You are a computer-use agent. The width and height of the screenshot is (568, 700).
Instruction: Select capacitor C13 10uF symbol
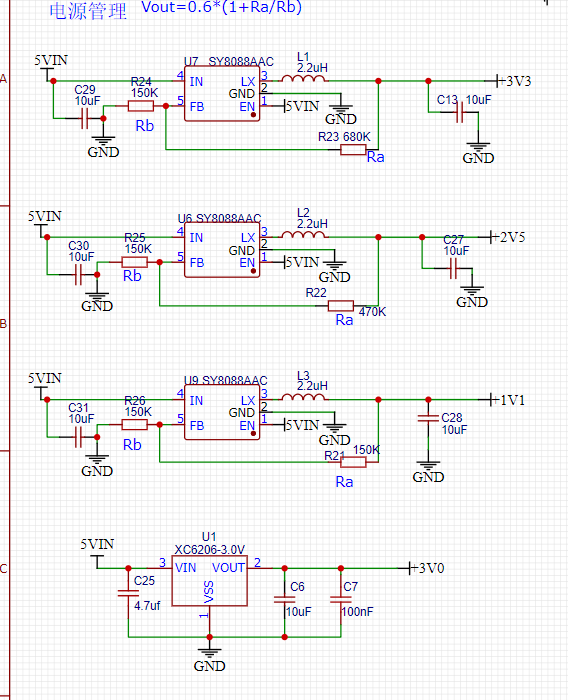pos(459,112)
